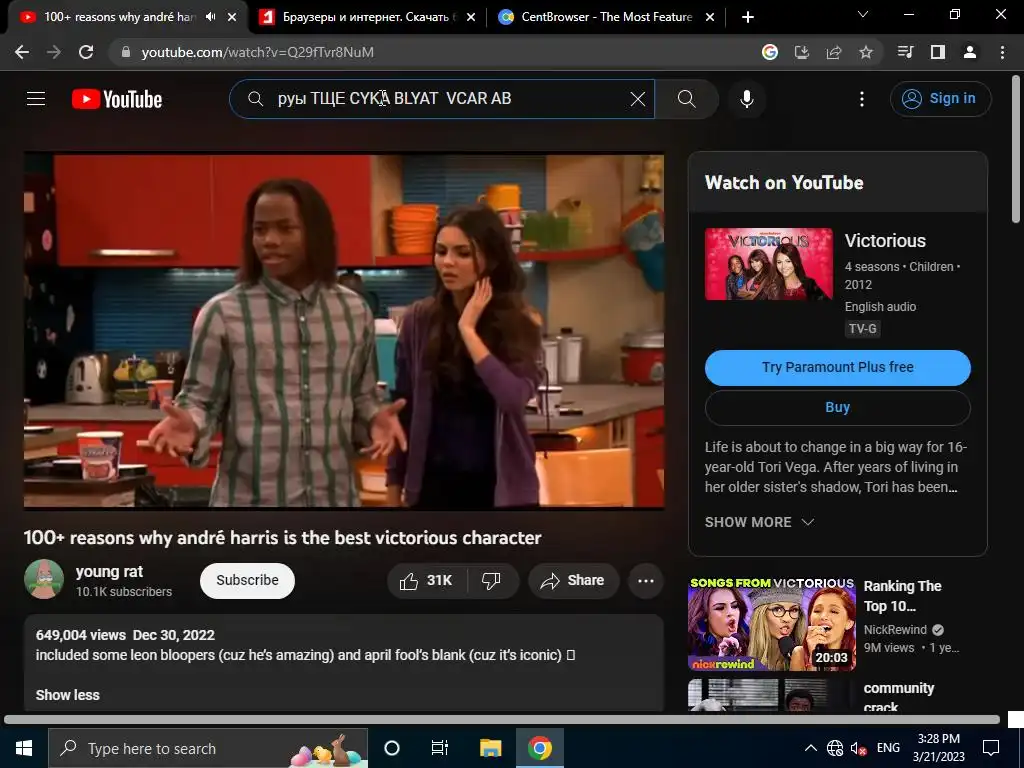Screen dimensions: 1024x768
Task: Open the Victorious show title link
Action: 885,241
